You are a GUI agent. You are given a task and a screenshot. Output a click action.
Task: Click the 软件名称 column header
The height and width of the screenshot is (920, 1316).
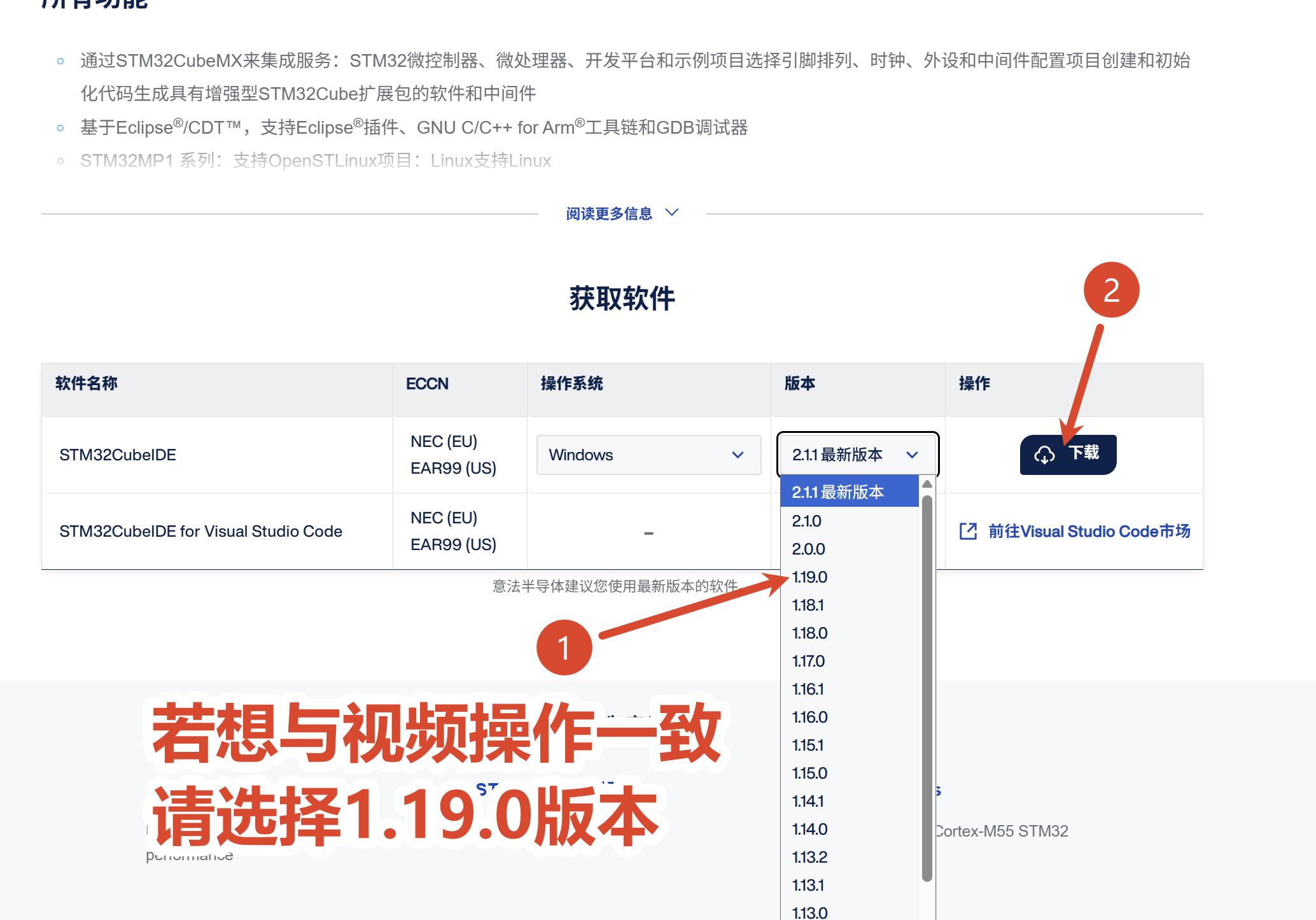point(217,390)
